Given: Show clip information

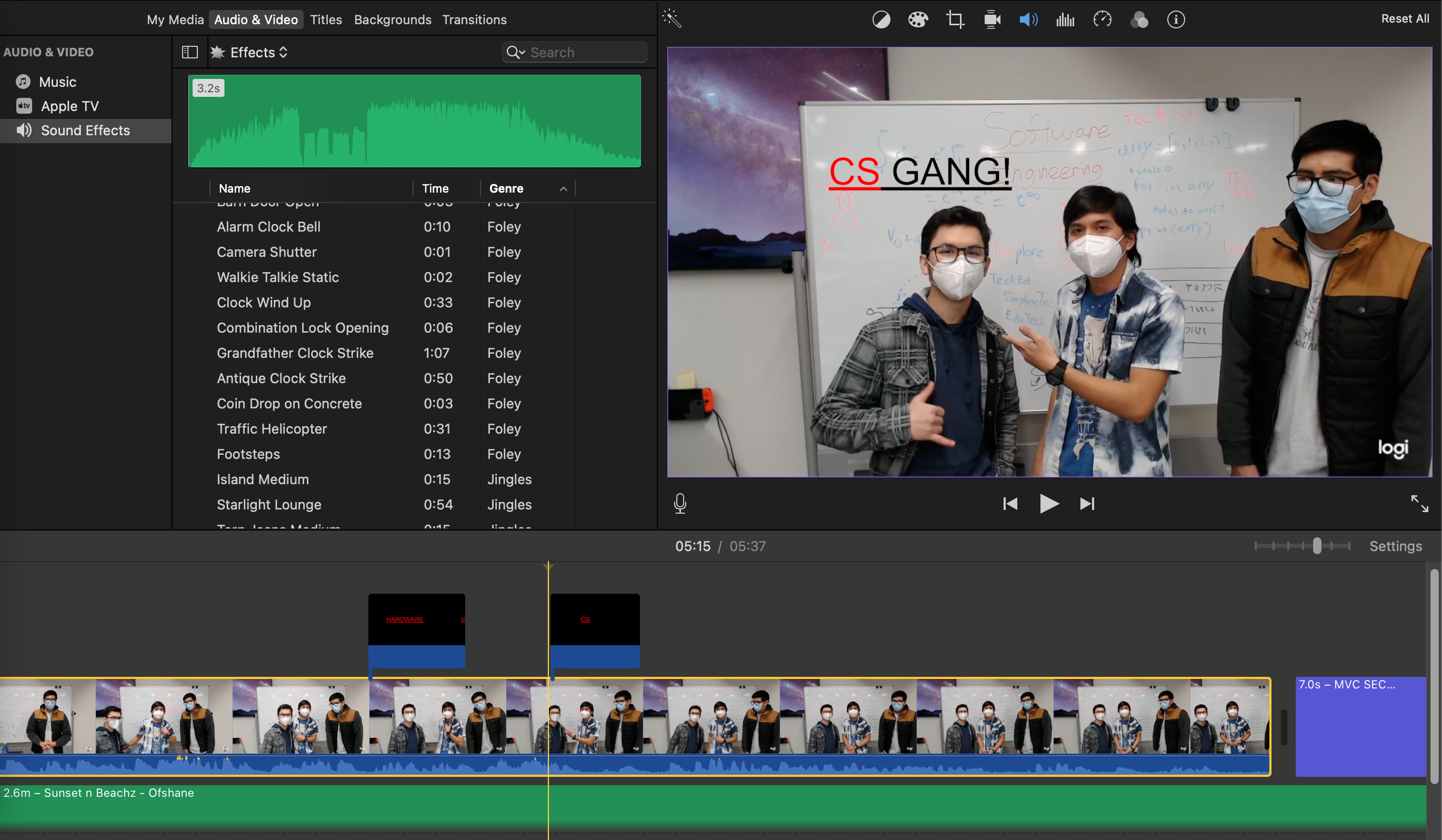Looking at the screenshot, I should [x=1176, y=20].
